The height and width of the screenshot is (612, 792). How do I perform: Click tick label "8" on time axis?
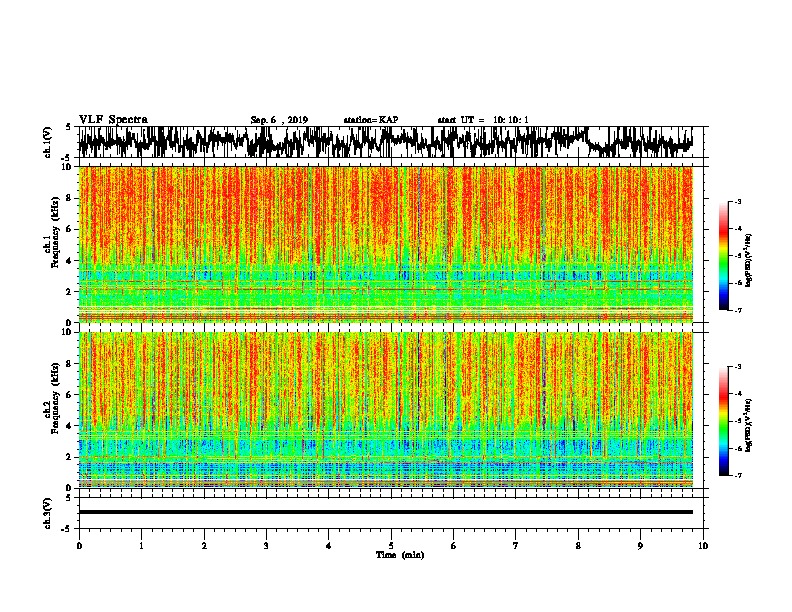(578, 546)
